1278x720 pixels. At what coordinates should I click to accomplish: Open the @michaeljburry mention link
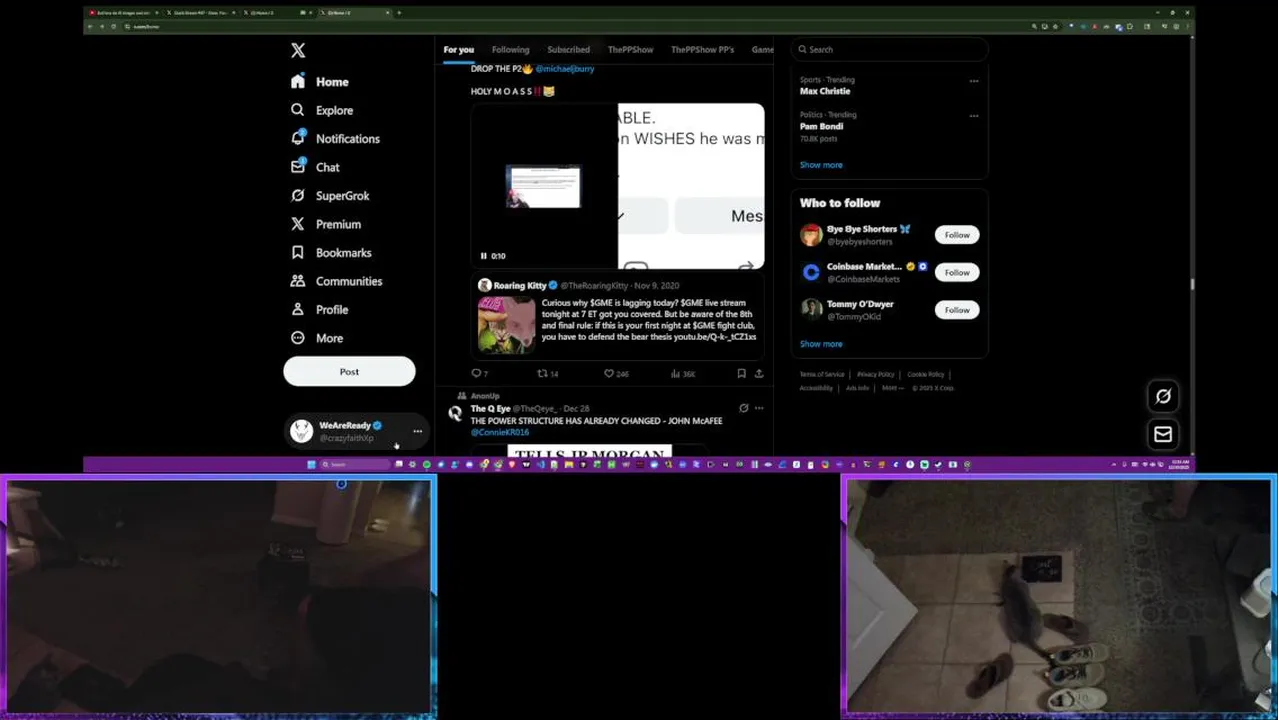point(565,69)
